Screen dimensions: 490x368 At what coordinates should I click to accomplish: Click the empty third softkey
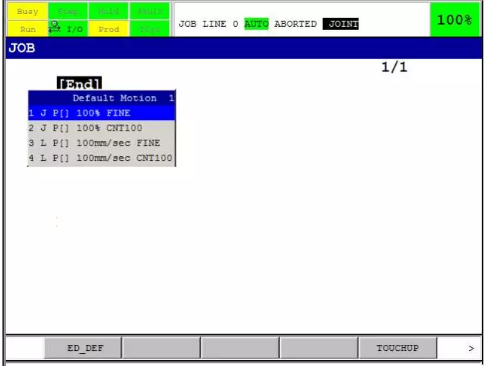tap(240, 348)
